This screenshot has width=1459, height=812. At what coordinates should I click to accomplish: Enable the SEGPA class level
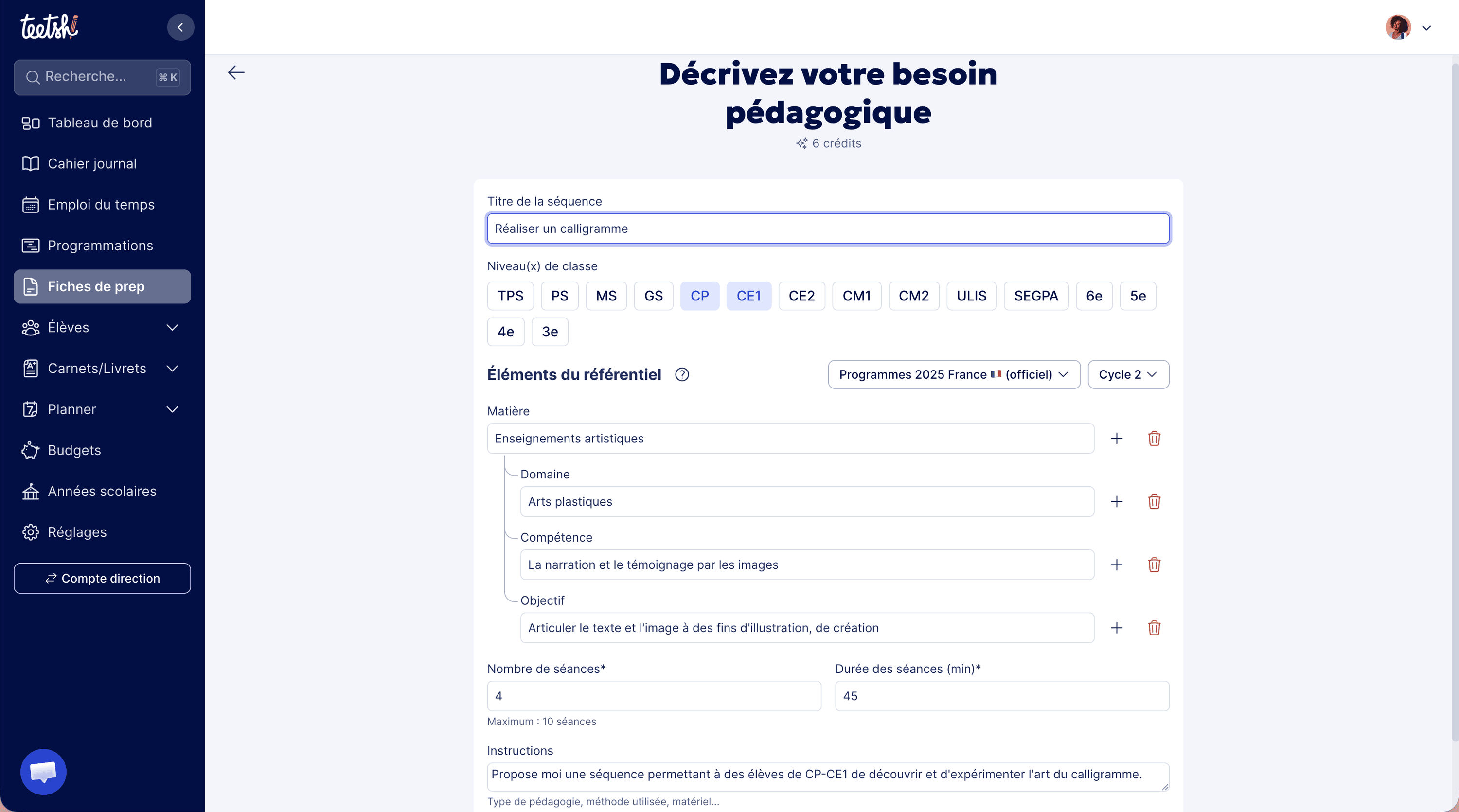(1035, 296)
